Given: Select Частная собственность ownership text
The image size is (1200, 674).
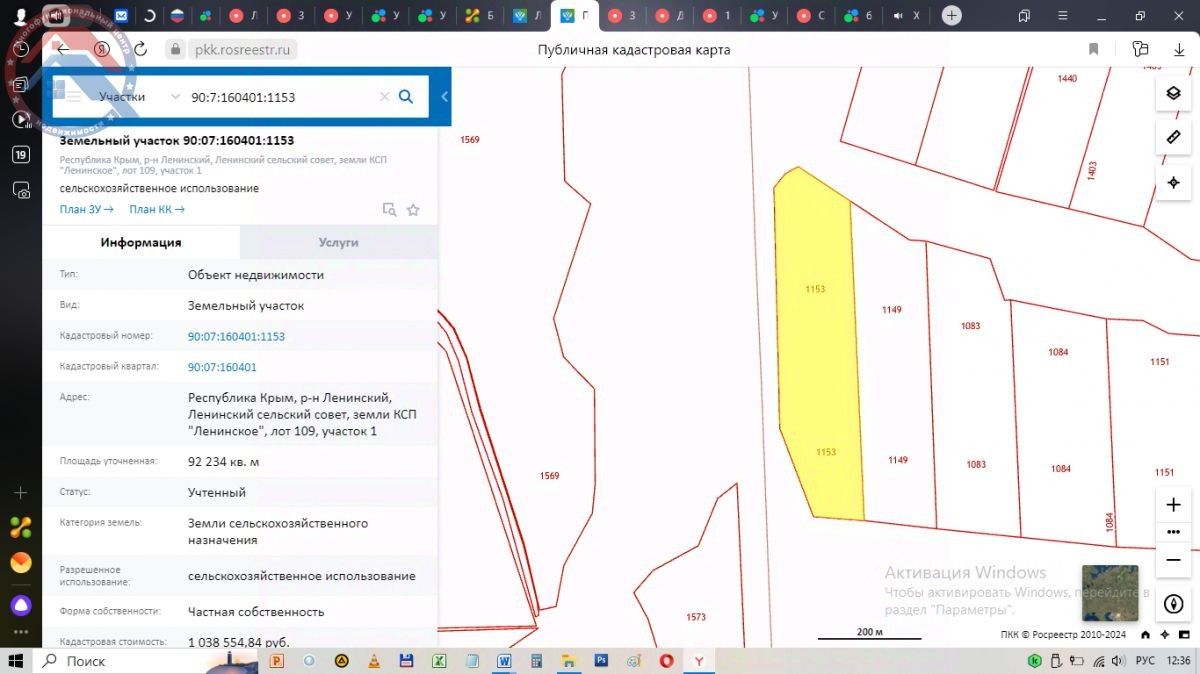Looking at the screenshot, I should 256,611.
